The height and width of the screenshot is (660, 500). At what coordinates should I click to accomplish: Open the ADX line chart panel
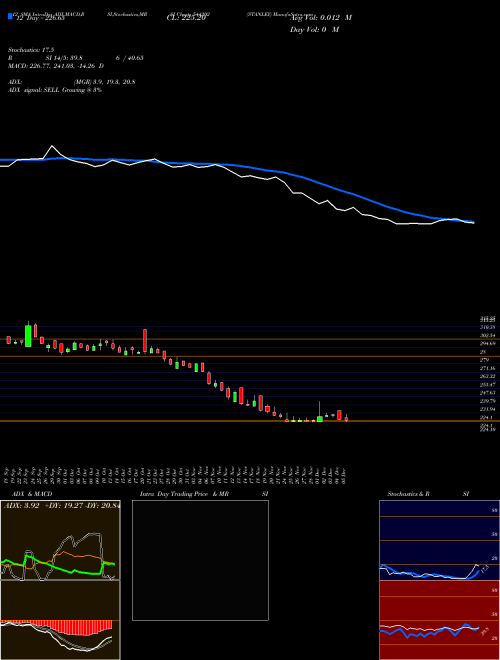[x=60, y=540]
